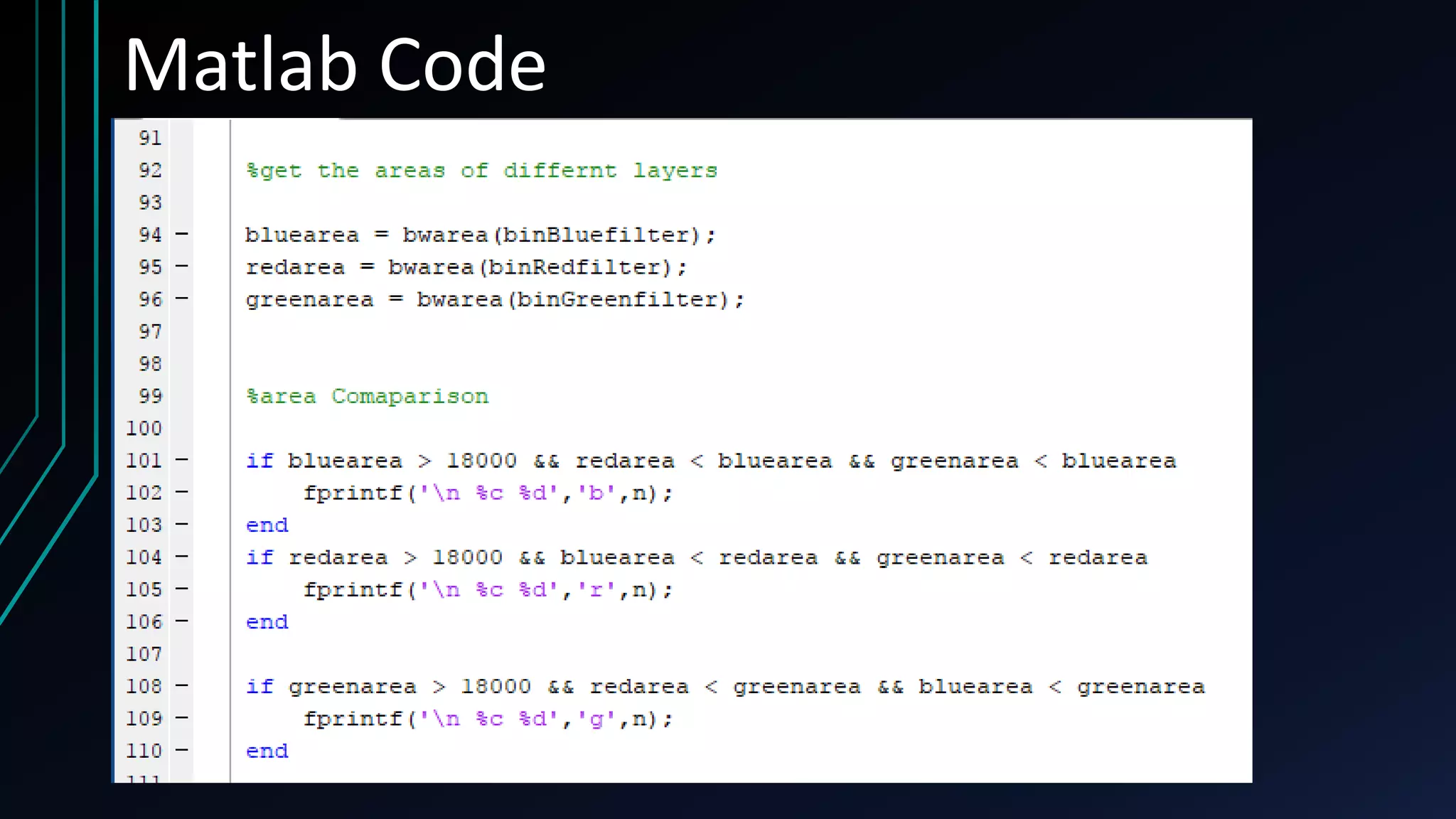Set breakpoint dash on line 106

tap(182, 621)
